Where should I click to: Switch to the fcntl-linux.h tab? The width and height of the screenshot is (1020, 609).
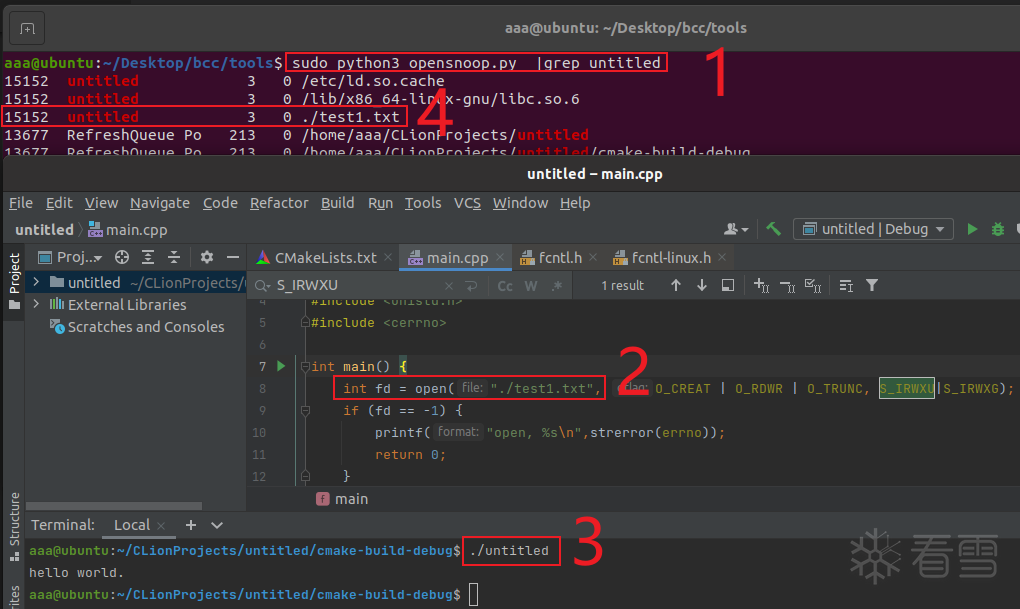pyautogui.click(x=671, y=258)
